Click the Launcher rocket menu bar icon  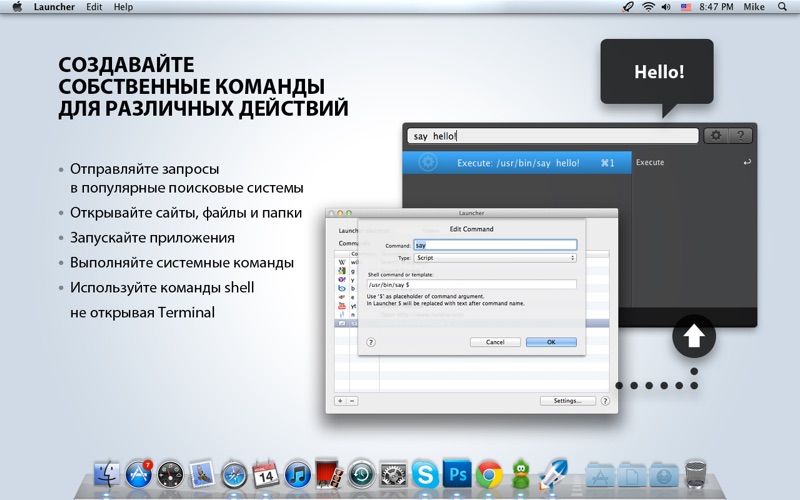tap(628, 7)
